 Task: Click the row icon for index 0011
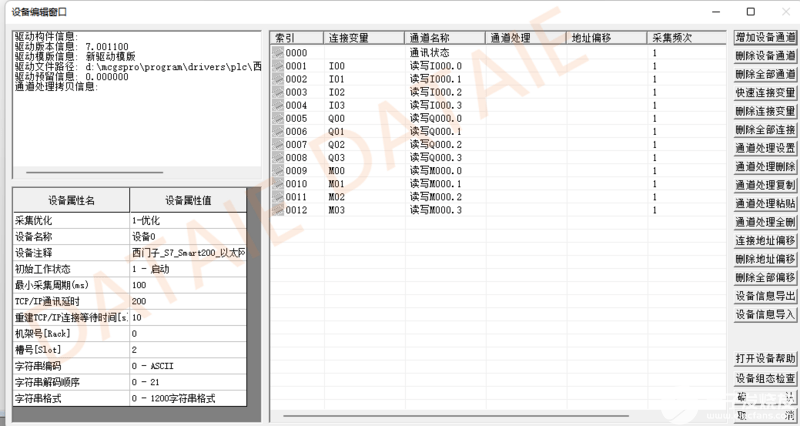[278, 197]
